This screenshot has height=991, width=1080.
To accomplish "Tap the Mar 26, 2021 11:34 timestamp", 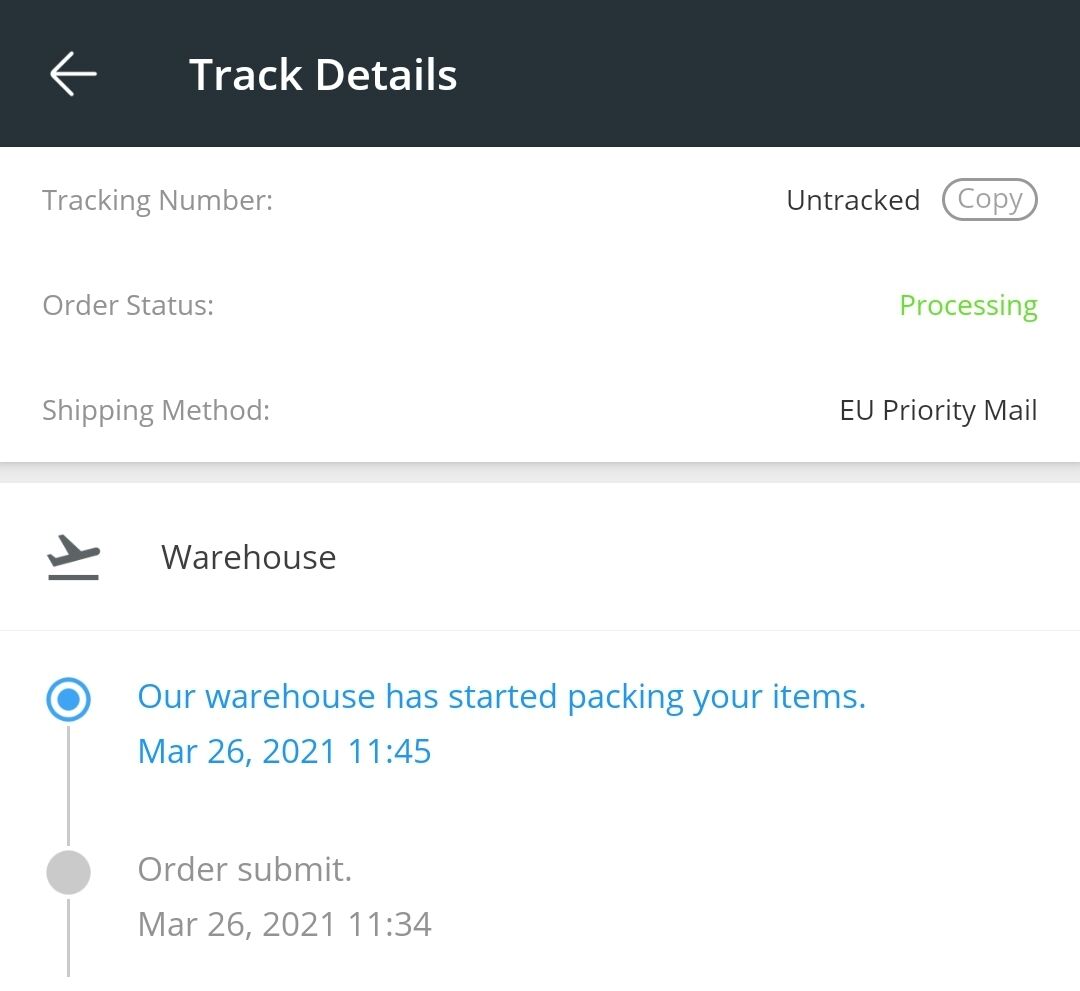I will click(284, 925).
